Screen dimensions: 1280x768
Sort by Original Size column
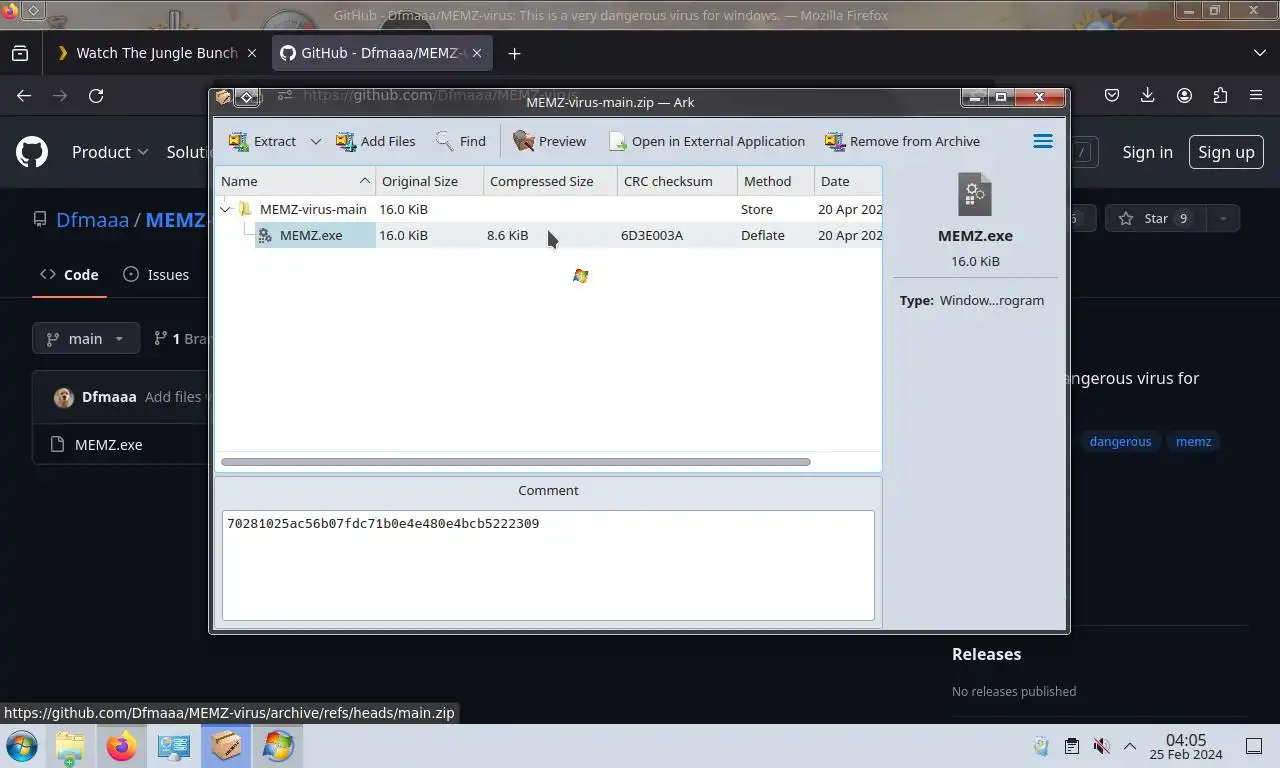[x=429, y=181]
